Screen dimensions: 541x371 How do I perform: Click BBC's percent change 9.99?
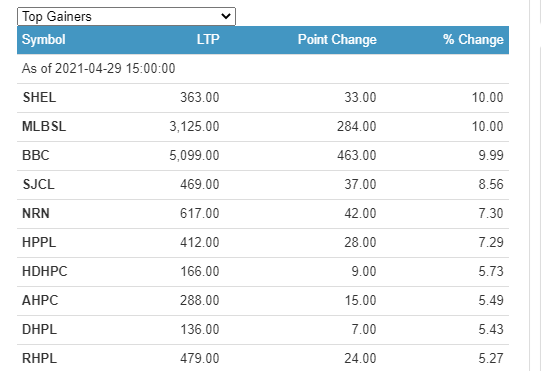pos(491,155)
